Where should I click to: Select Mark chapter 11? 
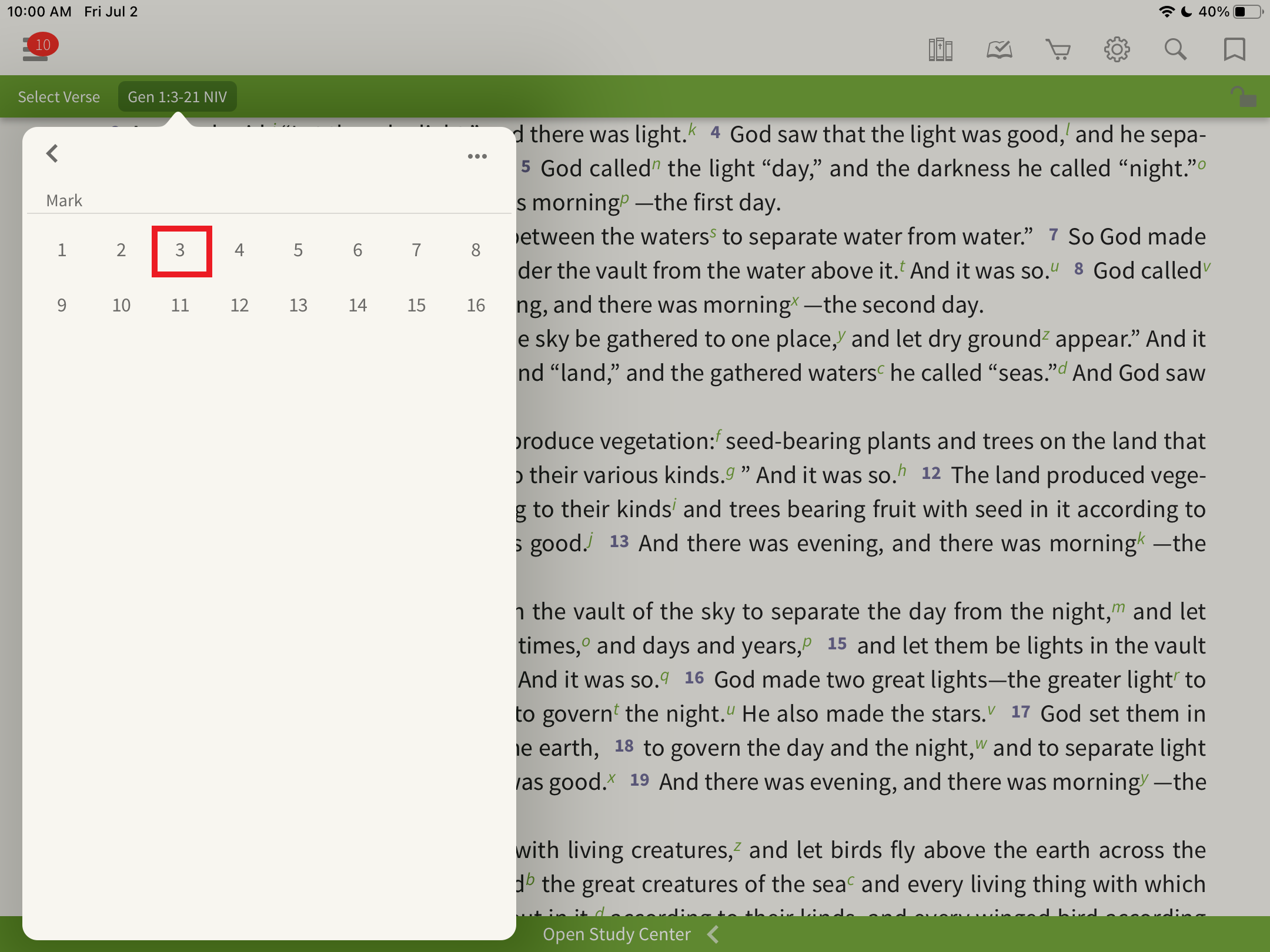181,306
